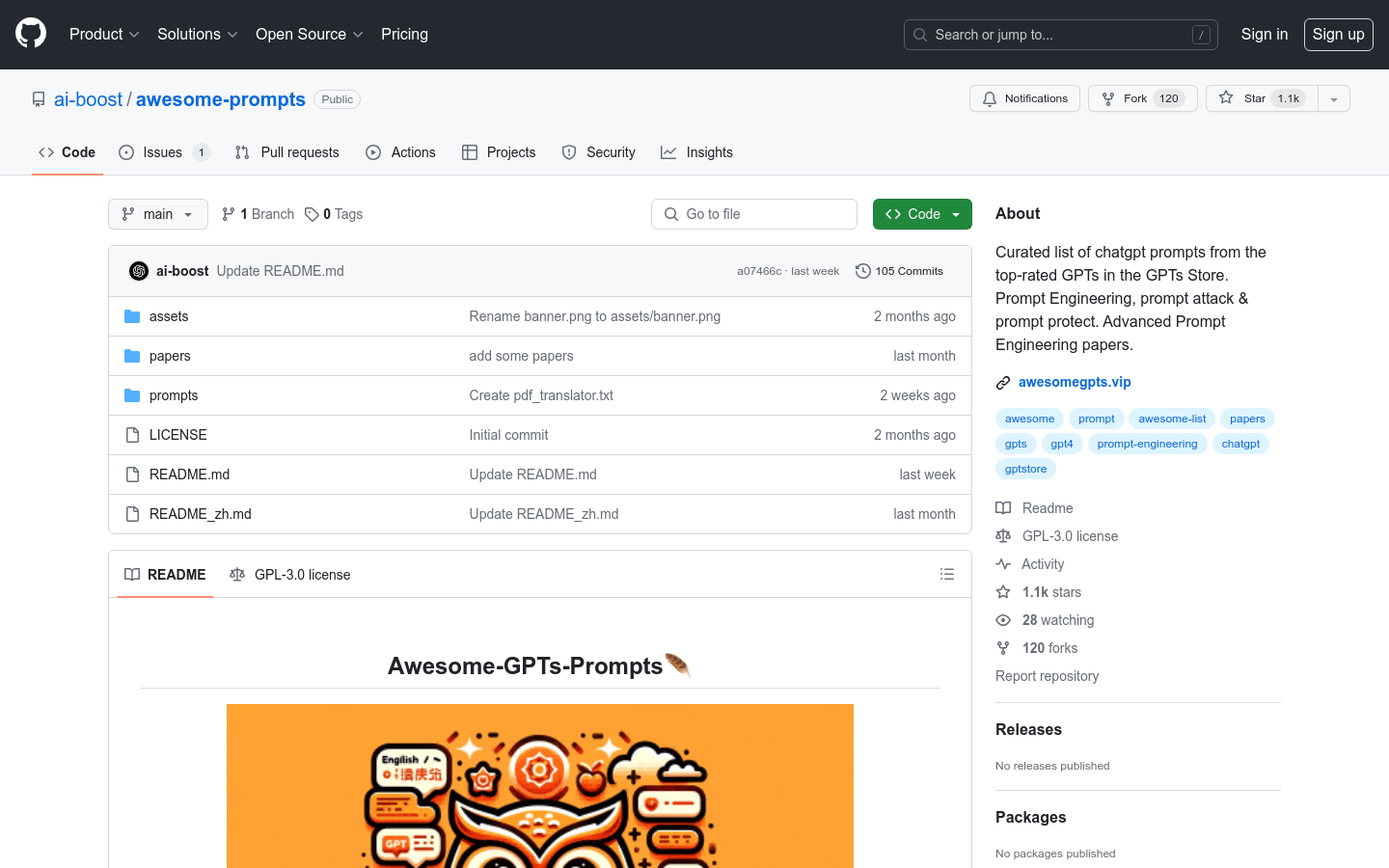
Task: Click the Notifications bell button
Action: pyautogui.click(x=1024, y=98)
